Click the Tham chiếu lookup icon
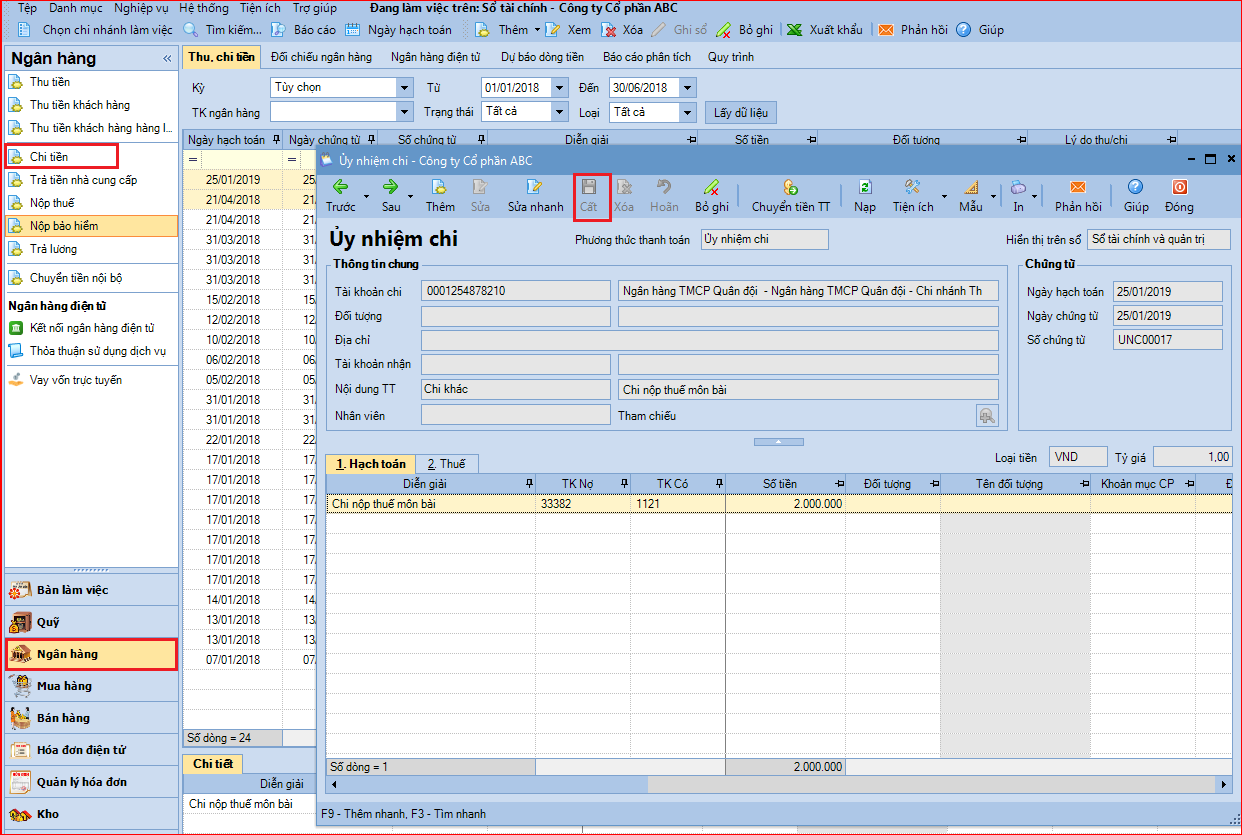 click(987, 416)
